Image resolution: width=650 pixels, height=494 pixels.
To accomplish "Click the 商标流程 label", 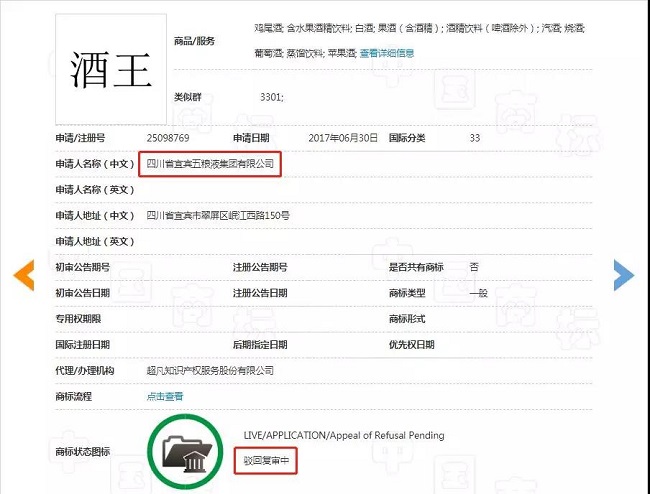I will [74, 396].
